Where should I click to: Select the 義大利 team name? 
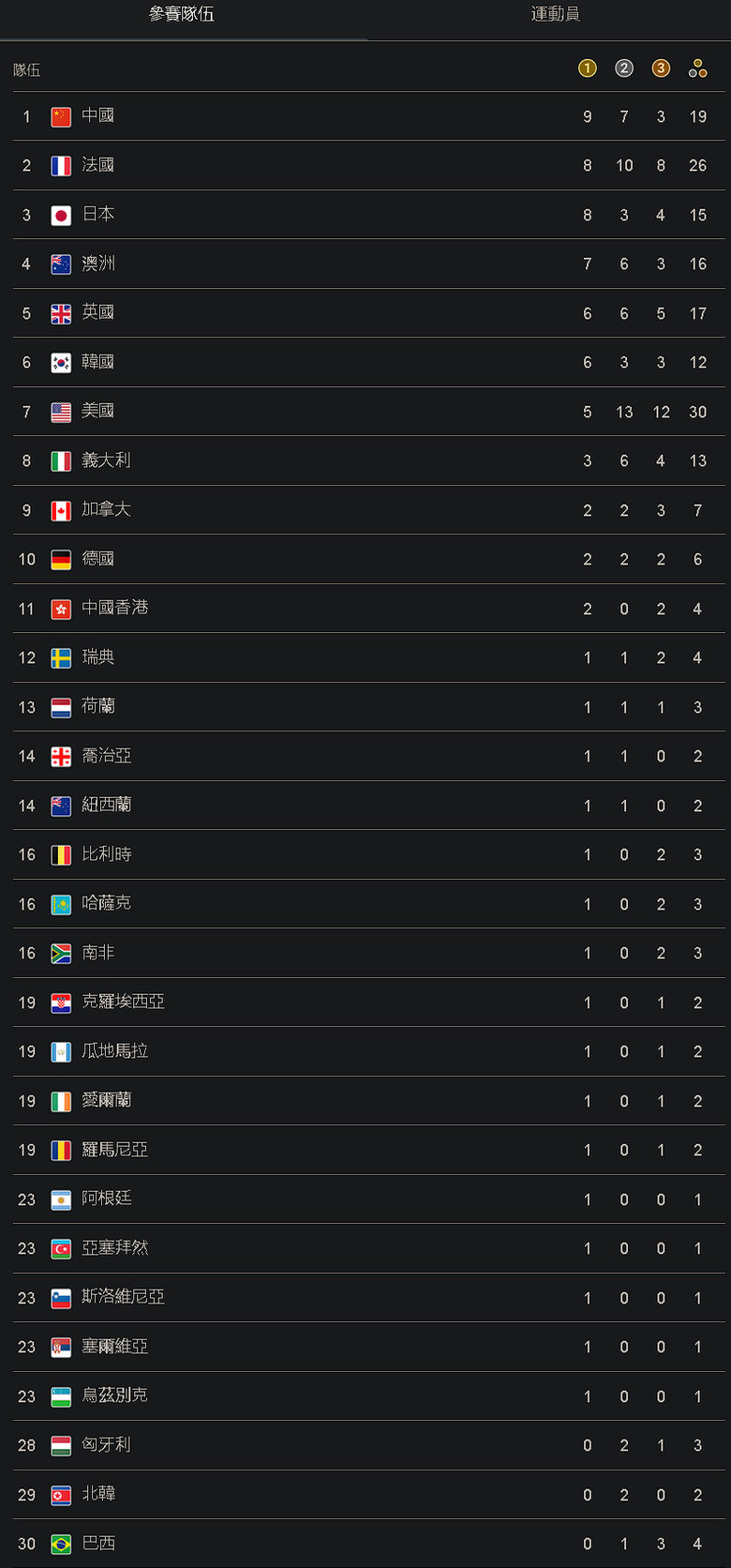(x=106, y=460)
